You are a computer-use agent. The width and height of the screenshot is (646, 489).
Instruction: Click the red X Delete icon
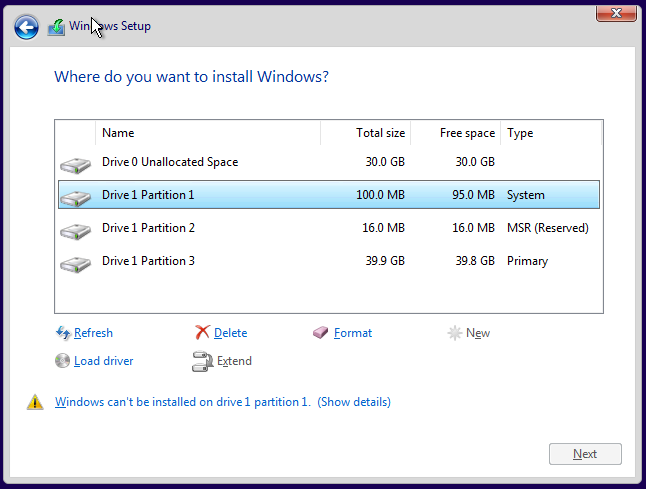point(202,332)
